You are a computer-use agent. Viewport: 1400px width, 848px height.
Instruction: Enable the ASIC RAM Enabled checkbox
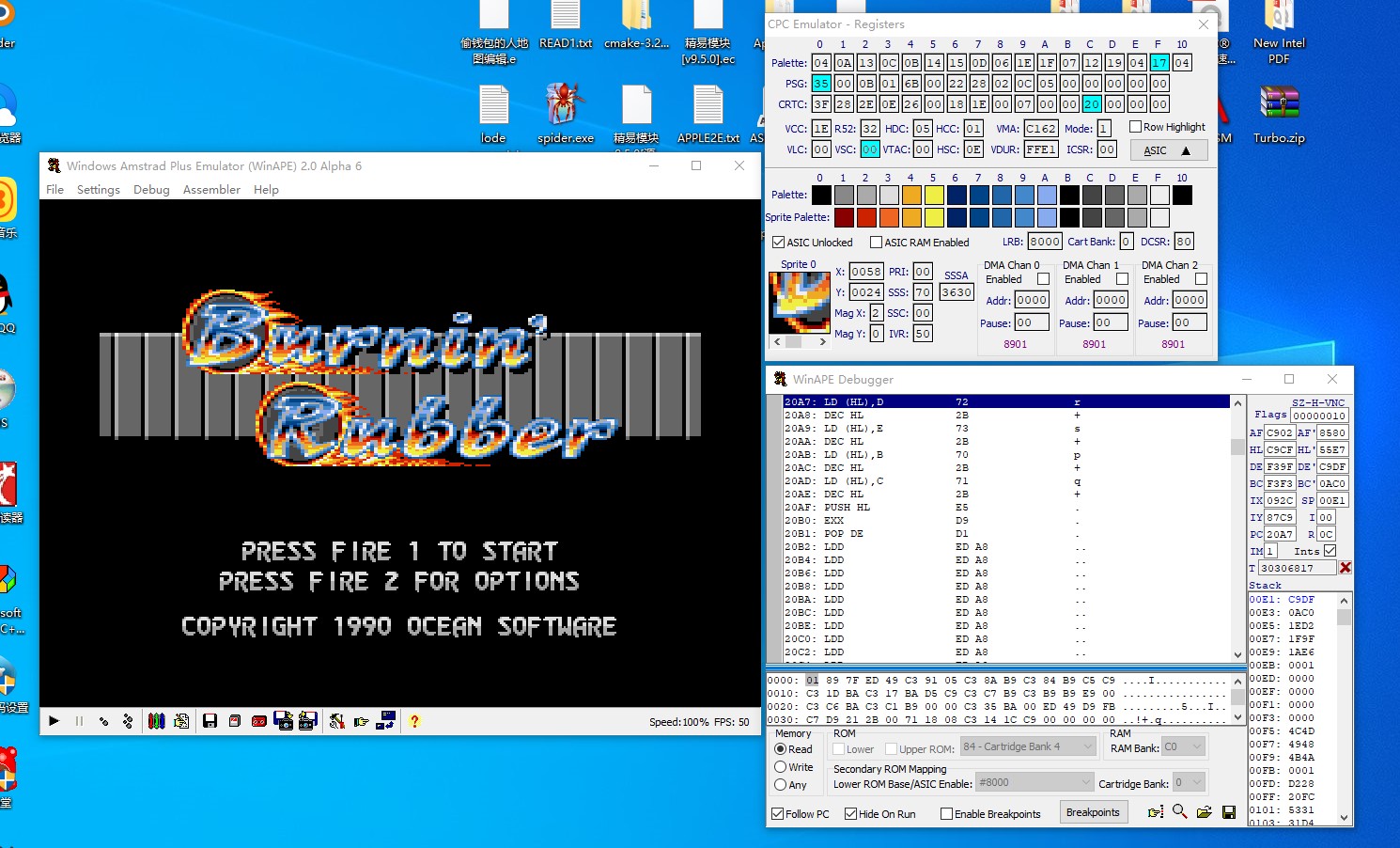(x=876, y=243)
